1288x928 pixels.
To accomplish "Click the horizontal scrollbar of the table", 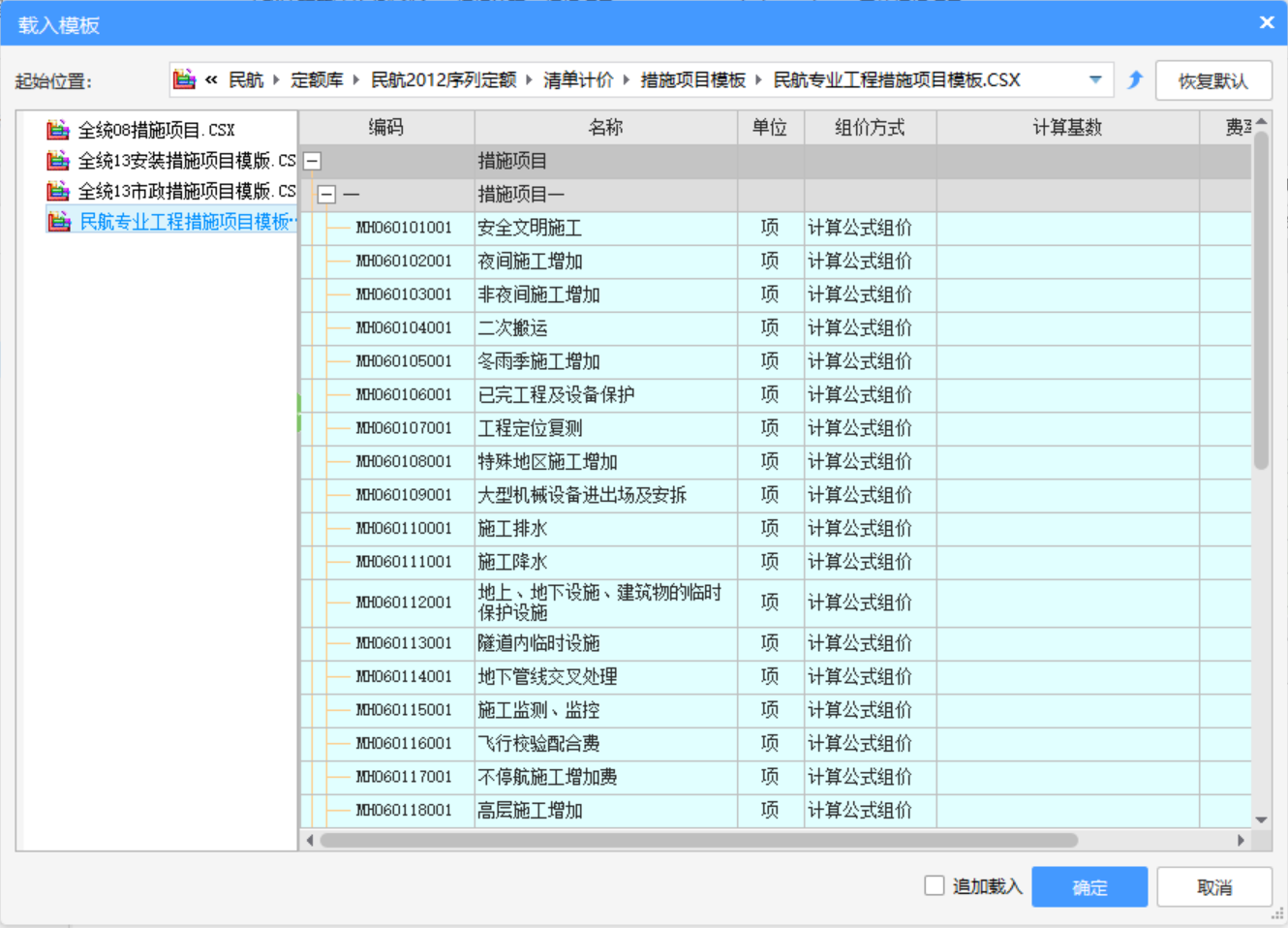I will [x=697, y=840].
